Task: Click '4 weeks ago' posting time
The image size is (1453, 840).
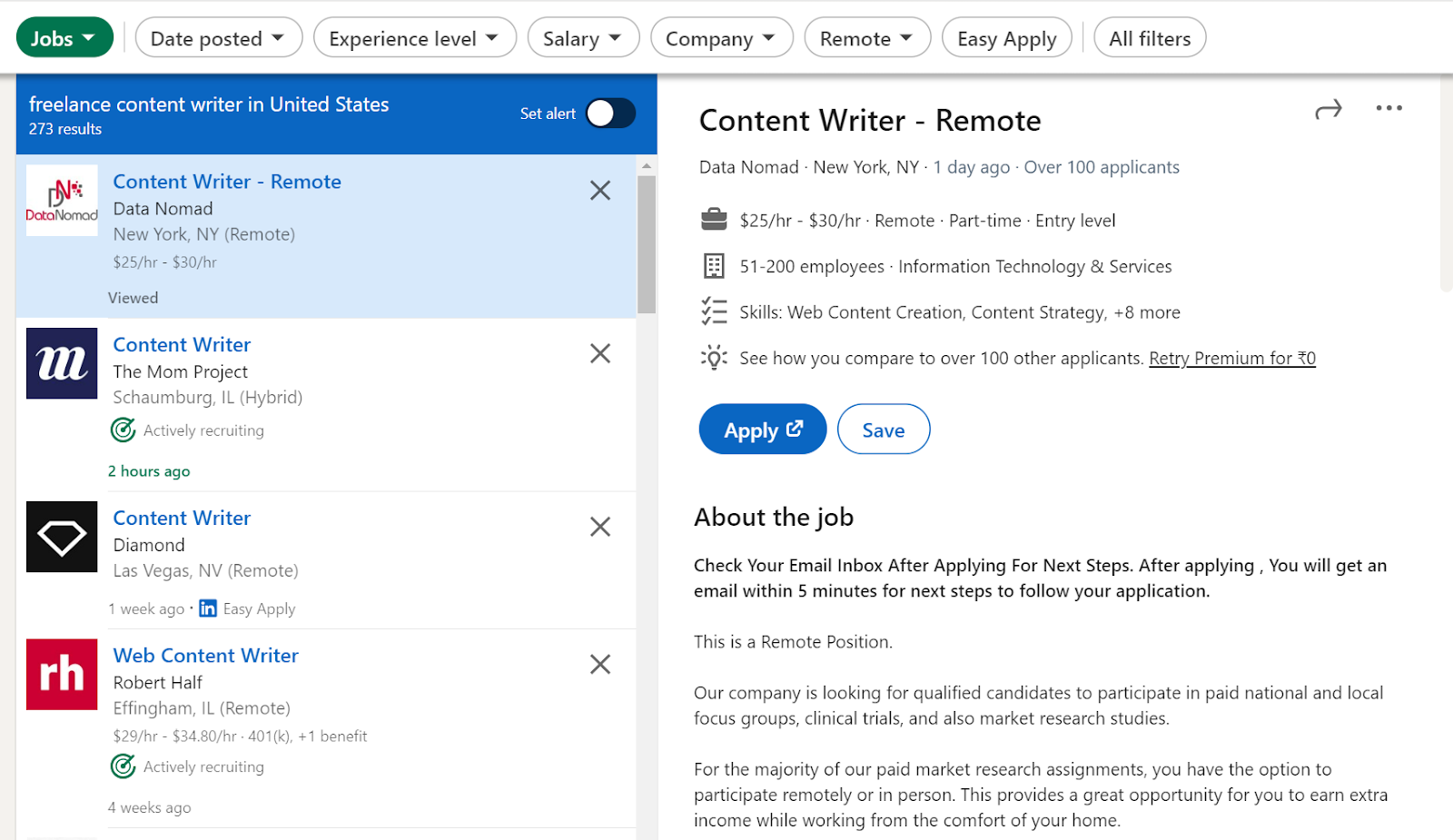Action: (x=149, y=807)
